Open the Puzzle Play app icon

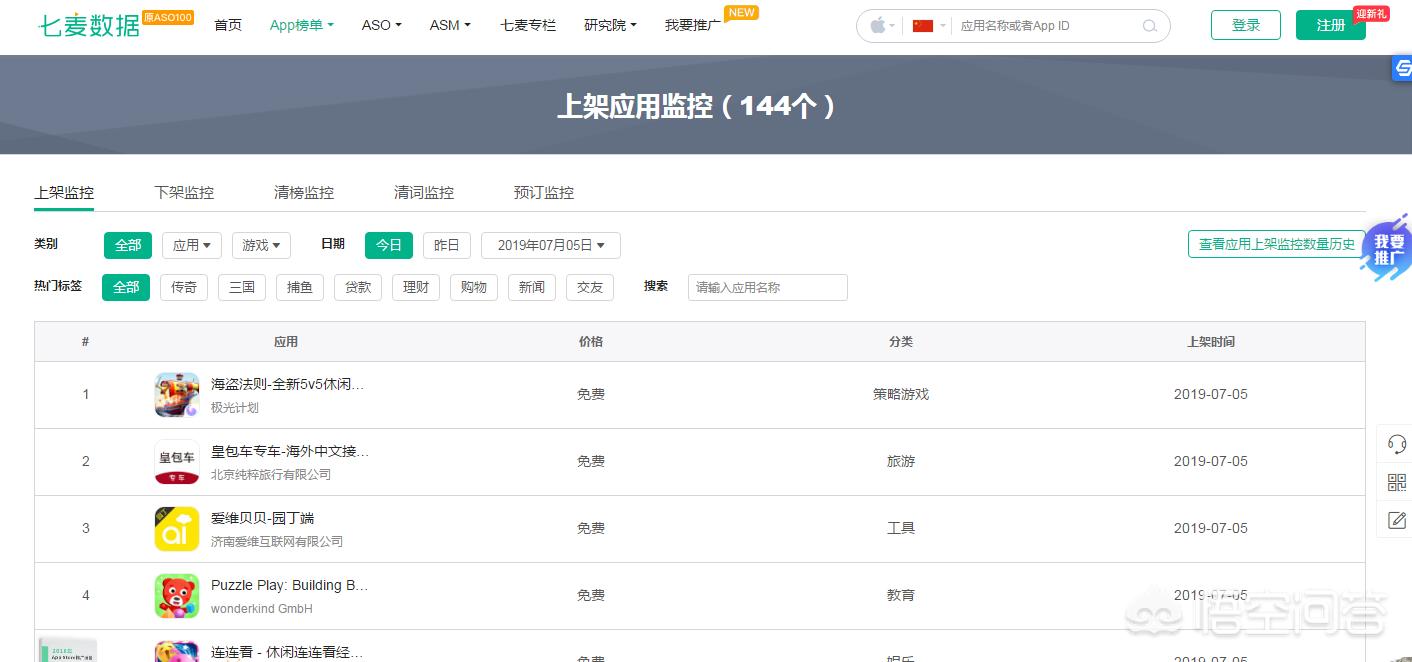[x=177, y=595]
